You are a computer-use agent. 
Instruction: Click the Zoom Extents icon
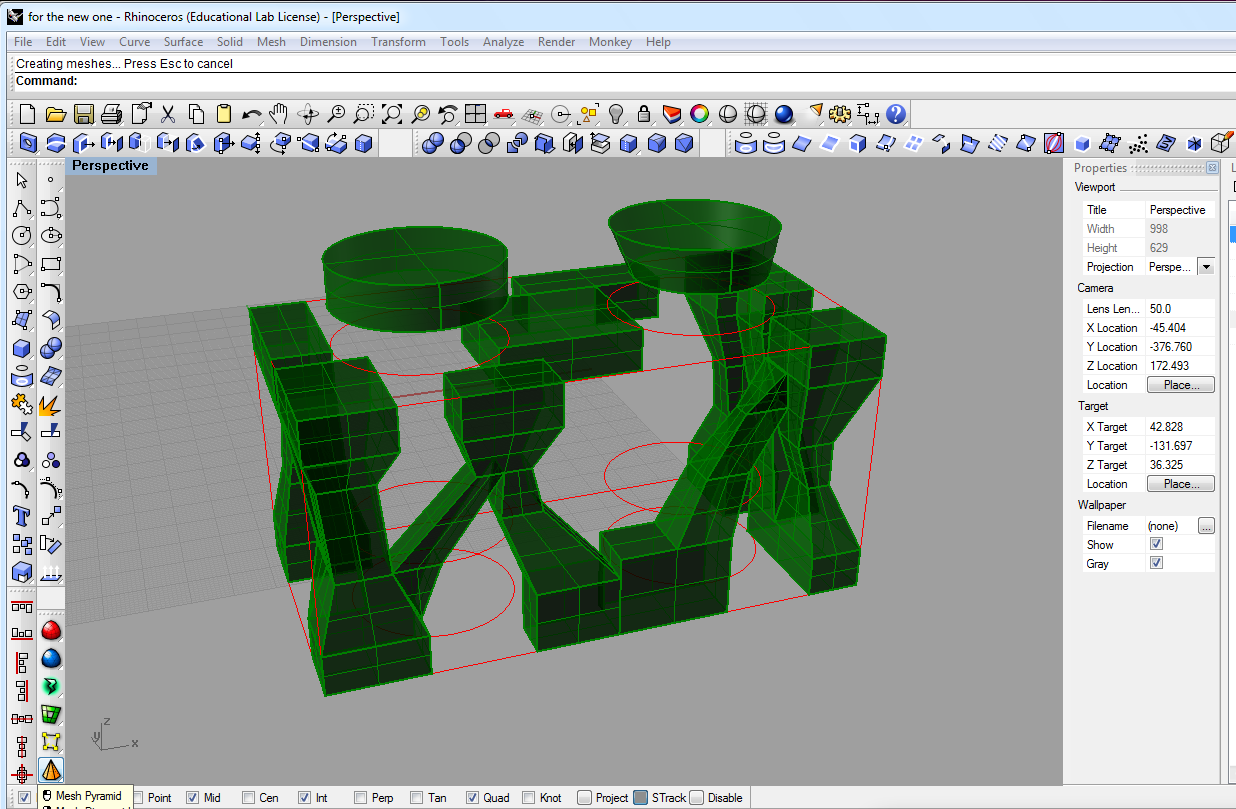(x=392, y=114)
